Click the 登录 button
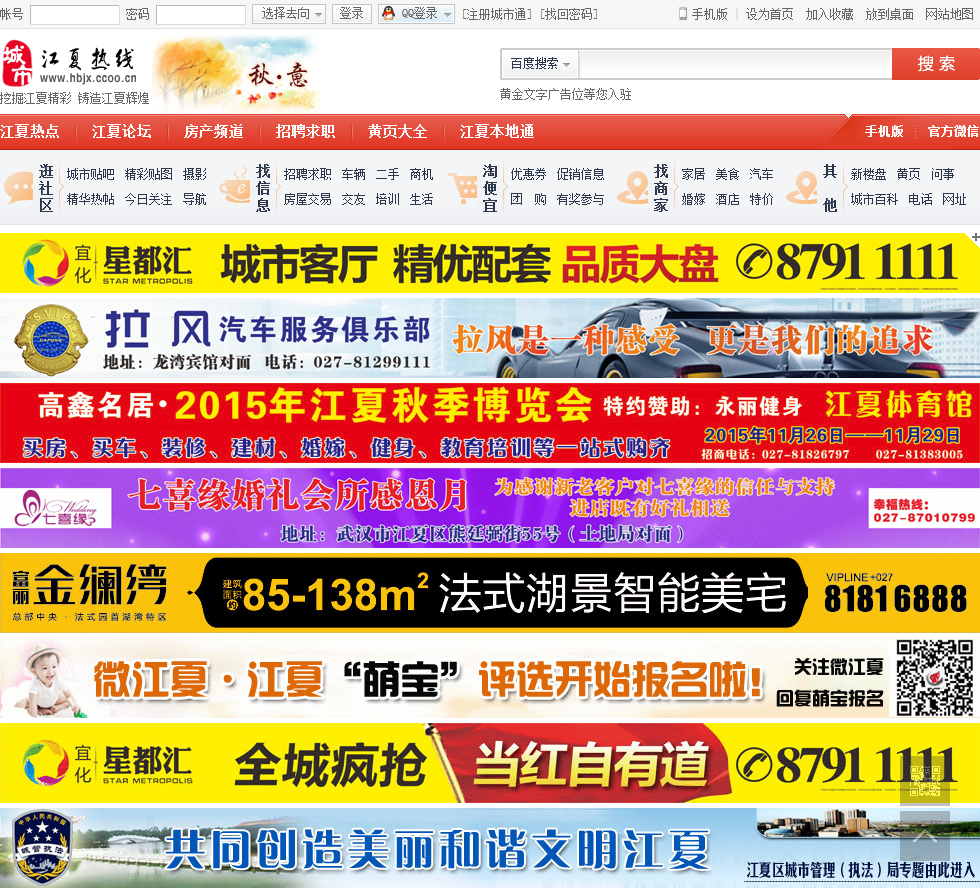980x891 pixels. [351, 14]
